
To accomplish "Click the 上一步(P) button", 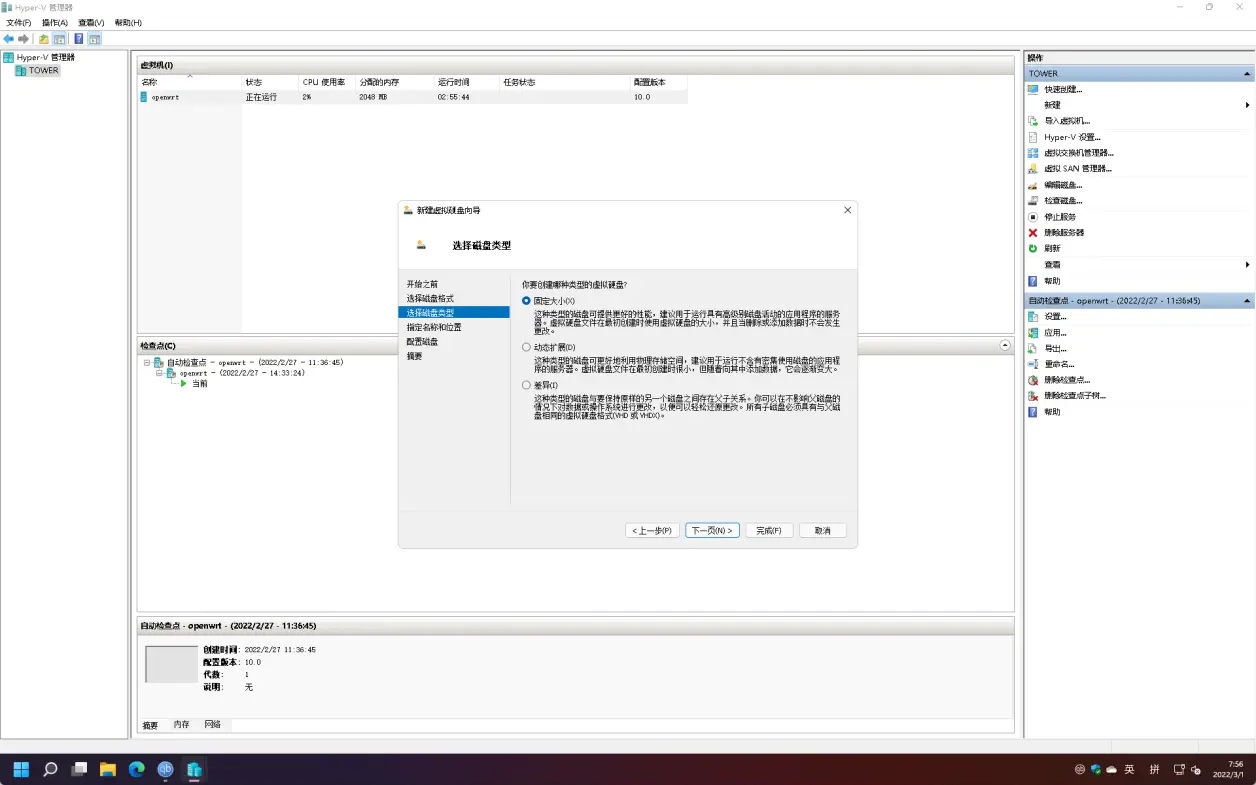I will [653, 530].
